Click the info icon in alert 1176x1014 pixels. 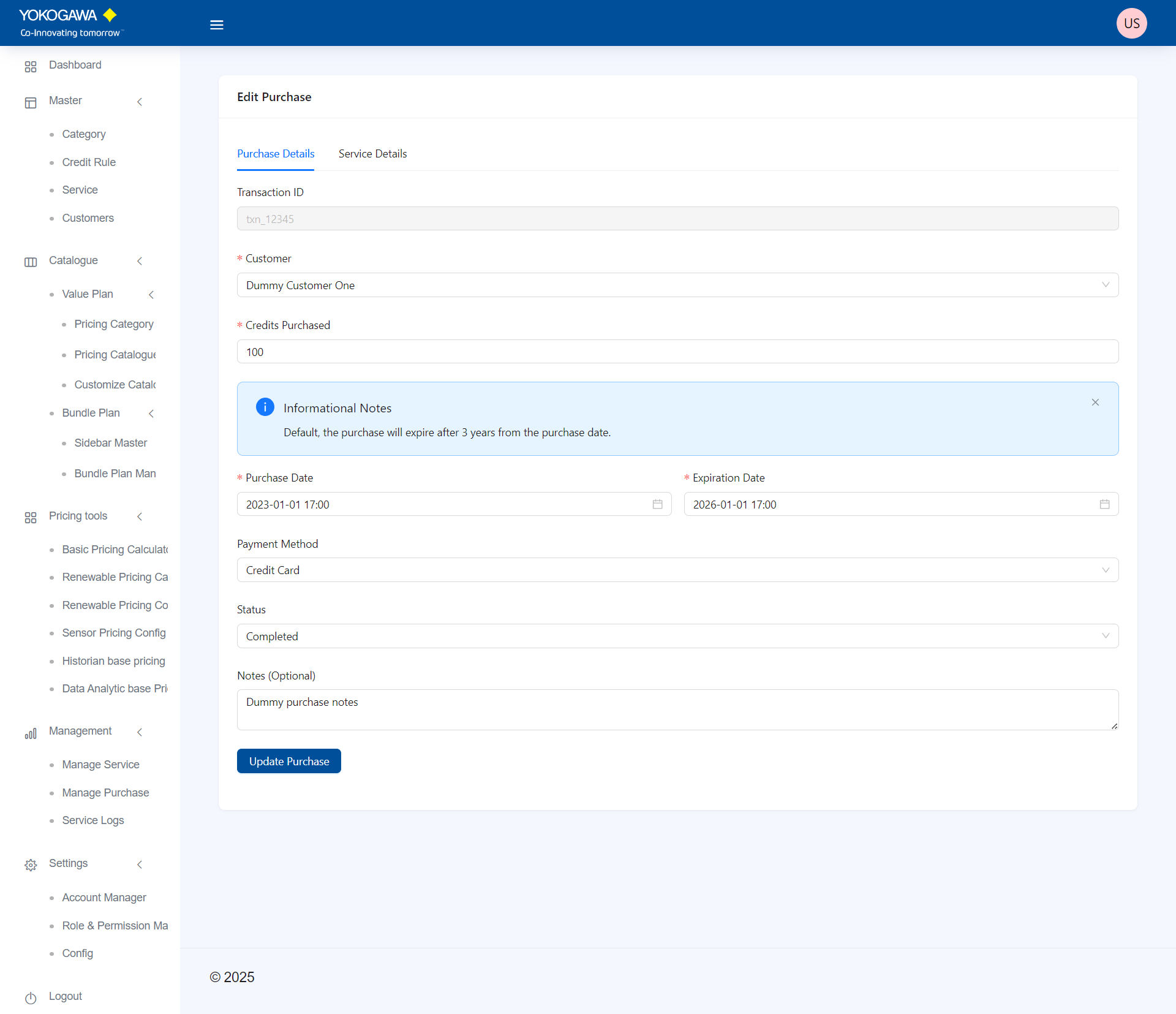pos(265,407)
